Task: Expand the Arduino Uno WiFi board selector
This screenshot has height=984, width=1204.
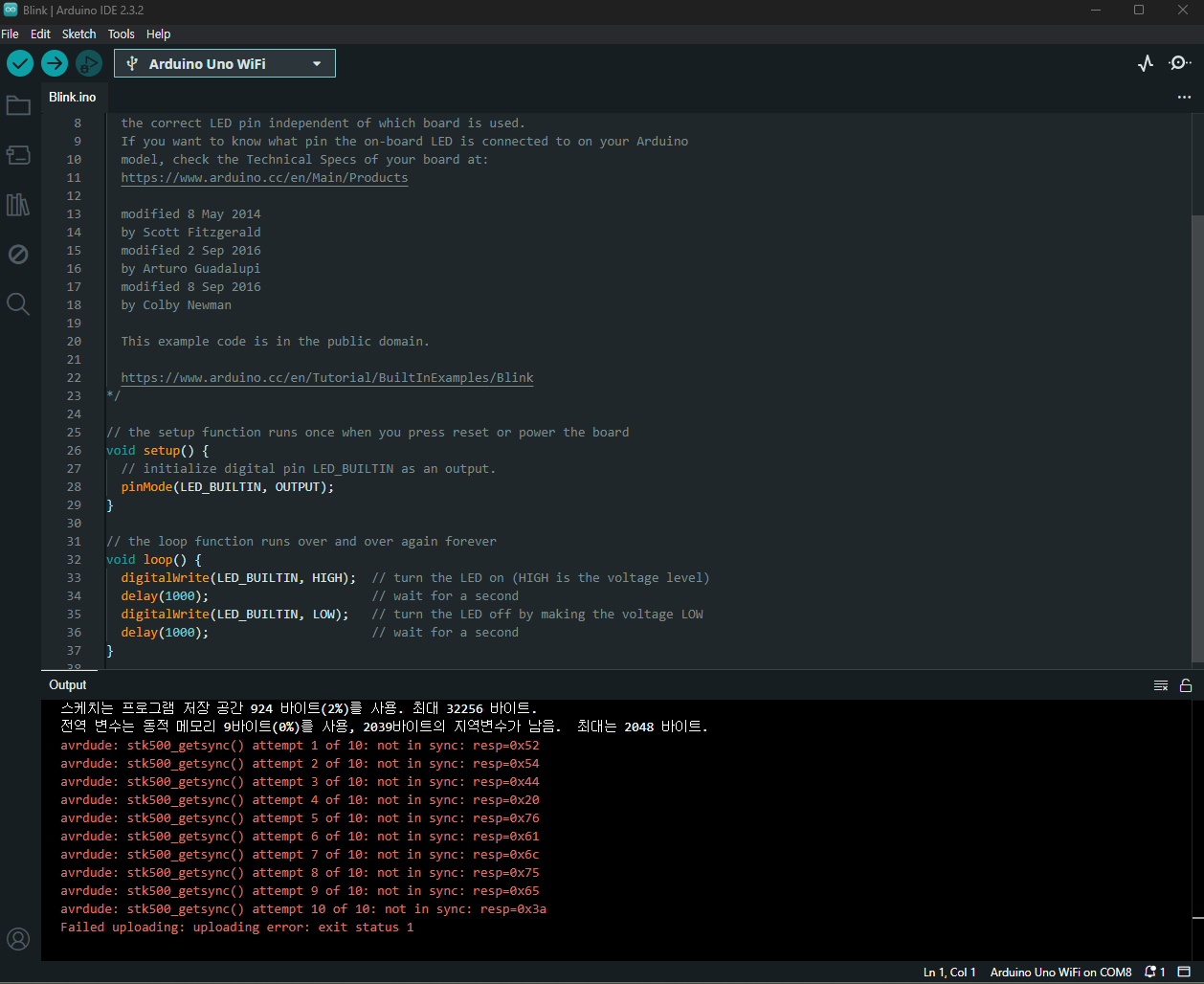Action: (225, 63)
